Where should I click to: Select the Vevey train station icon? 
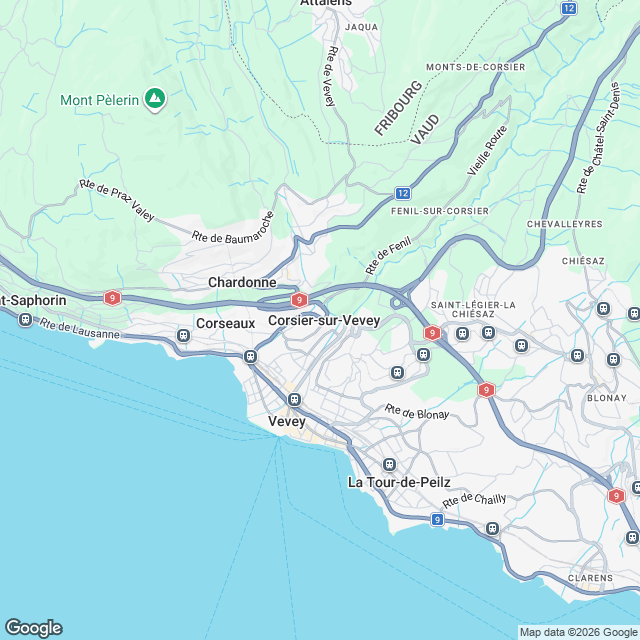[x=294, y=400]
